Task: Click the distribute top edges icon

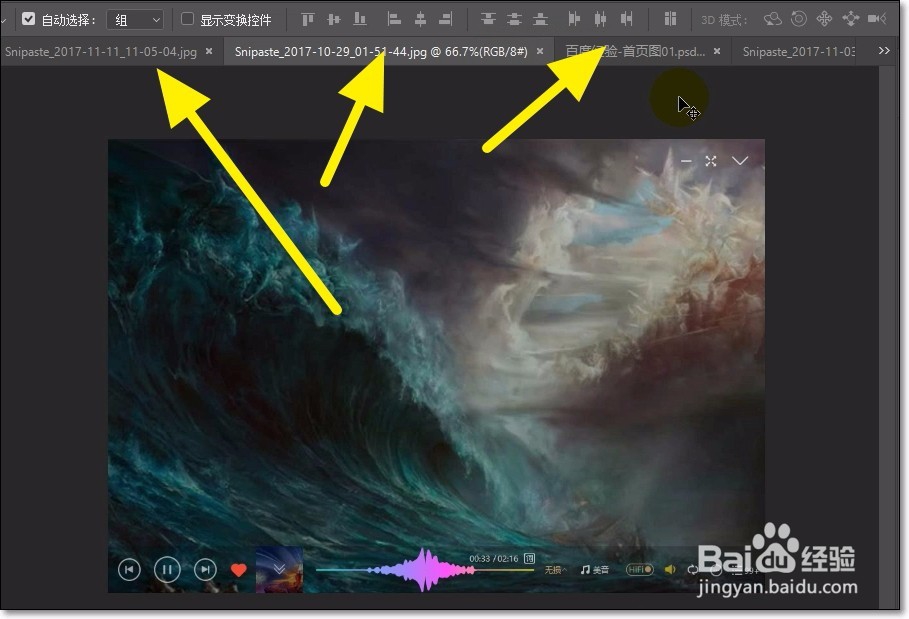Action: coord(488,20)
